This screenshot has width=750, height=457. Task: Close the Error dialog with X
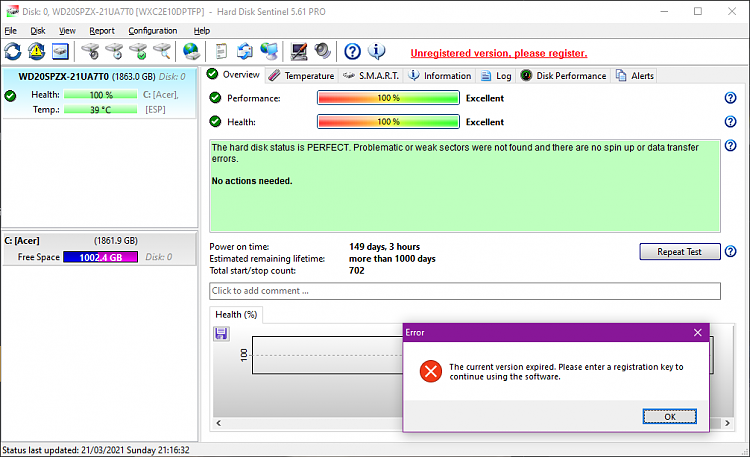pos(698,333)
